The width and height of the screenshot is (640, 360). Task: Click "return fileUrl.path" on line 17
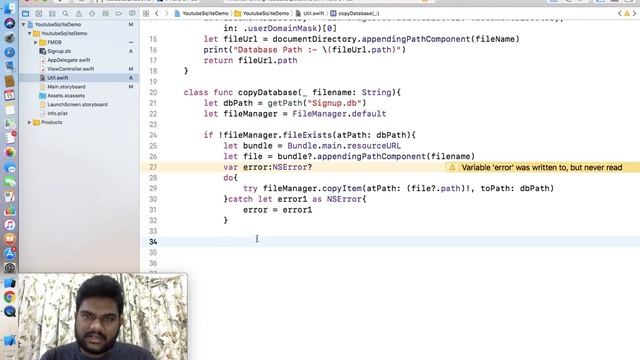(250, 60)
